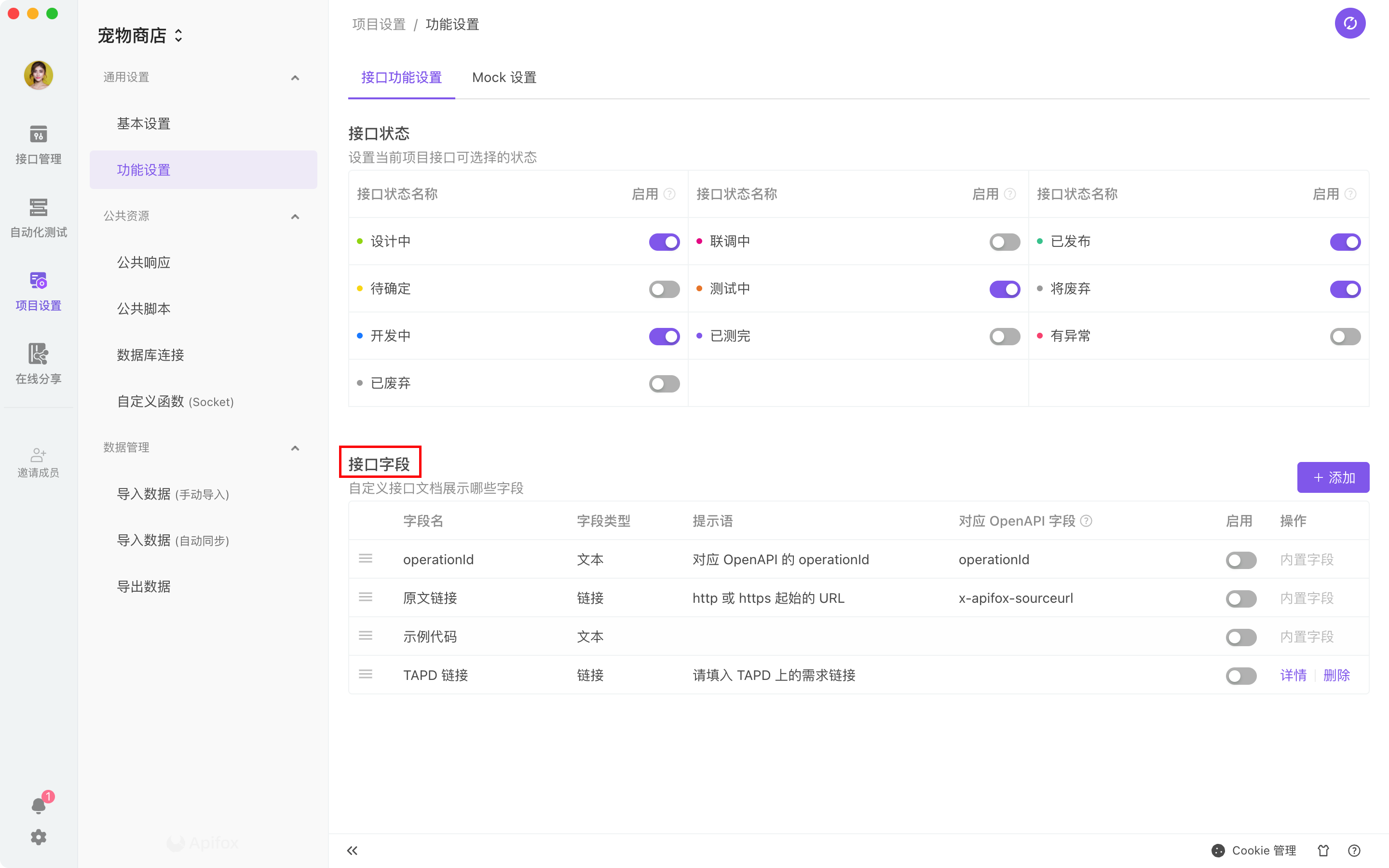The height and width of the screenshot is (868, 1389).
Task: Enable the TAPD 链接 field toggle
Action: pyautogui.click(x=1240, y=676)
